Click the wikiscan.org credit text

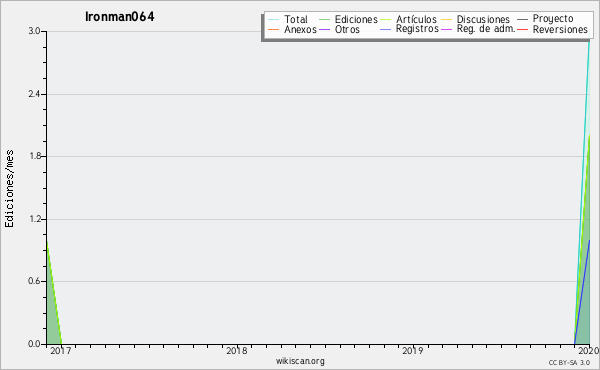click(300, 361)
